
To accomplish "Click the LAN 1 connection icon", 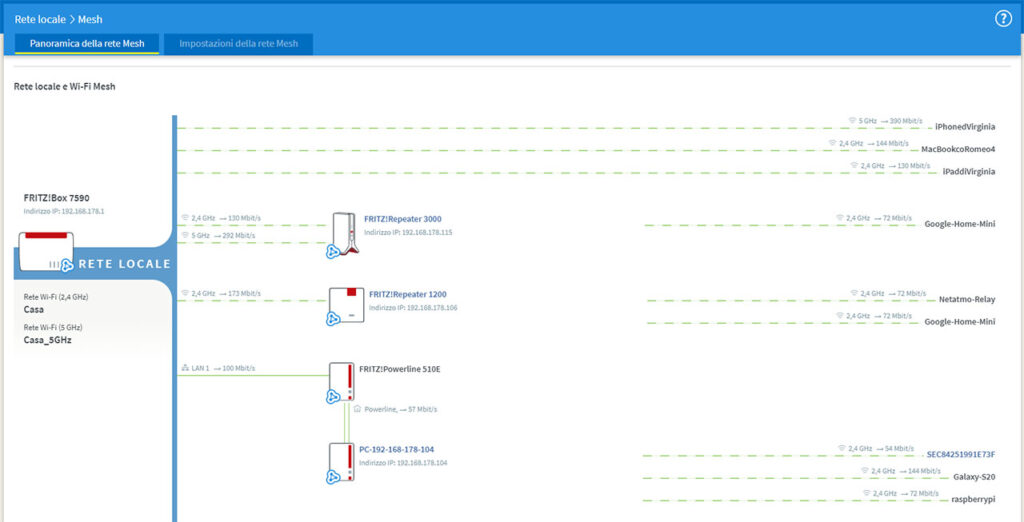I will click(x=184, y=368).
